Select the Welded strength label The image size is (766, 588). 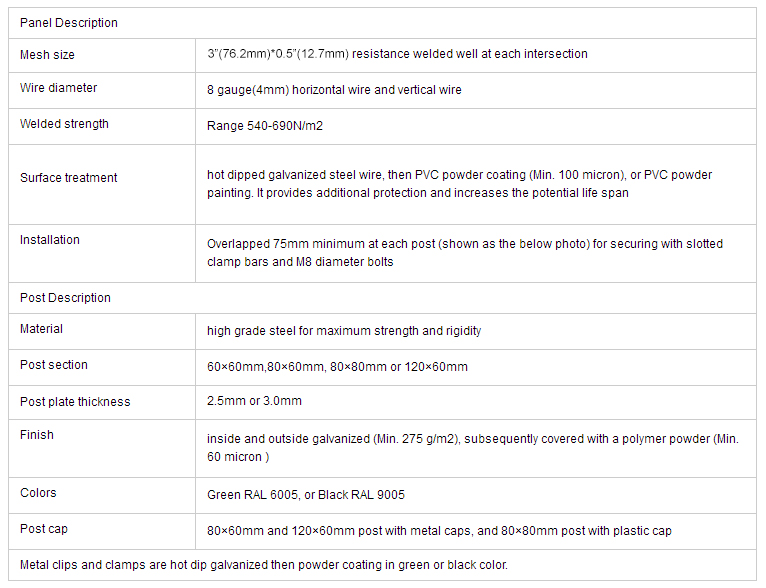64,124
